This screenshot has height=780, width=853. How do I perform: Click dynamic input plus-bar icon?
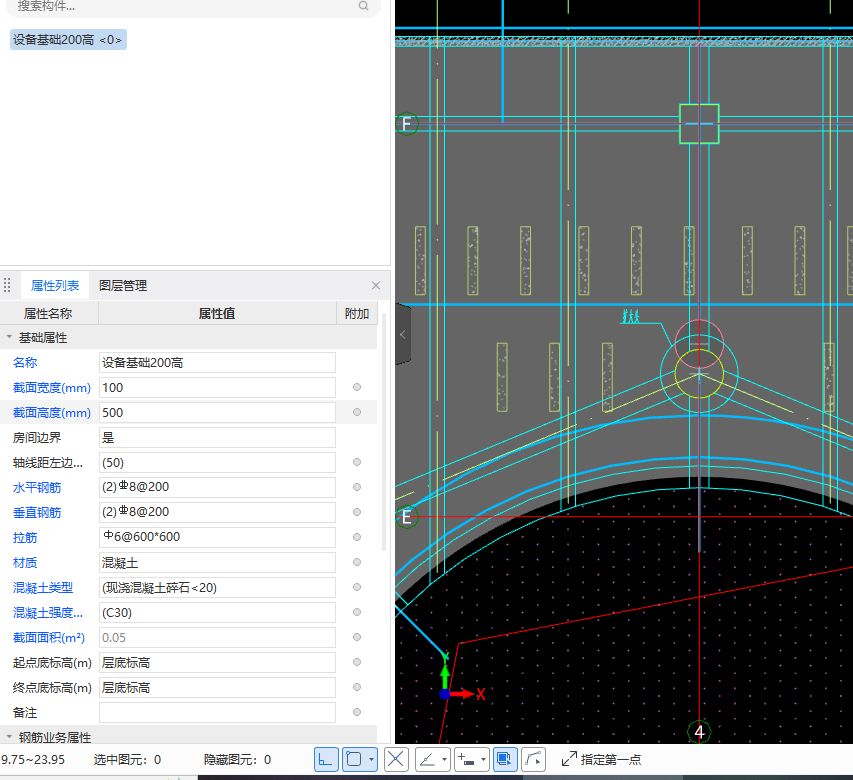(466, 759)
